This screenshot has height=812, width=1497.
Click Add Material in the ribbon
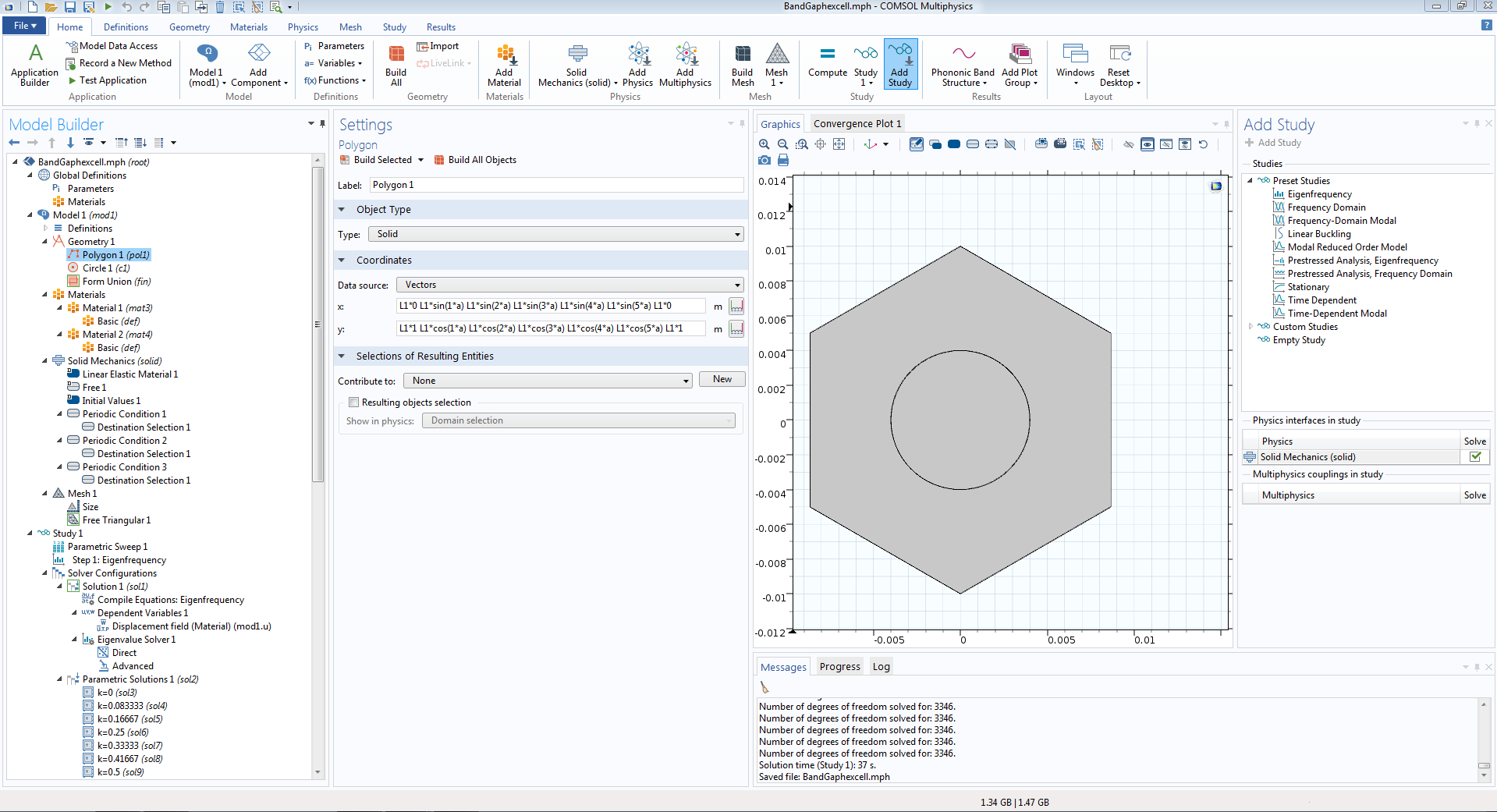pos(504,65)
